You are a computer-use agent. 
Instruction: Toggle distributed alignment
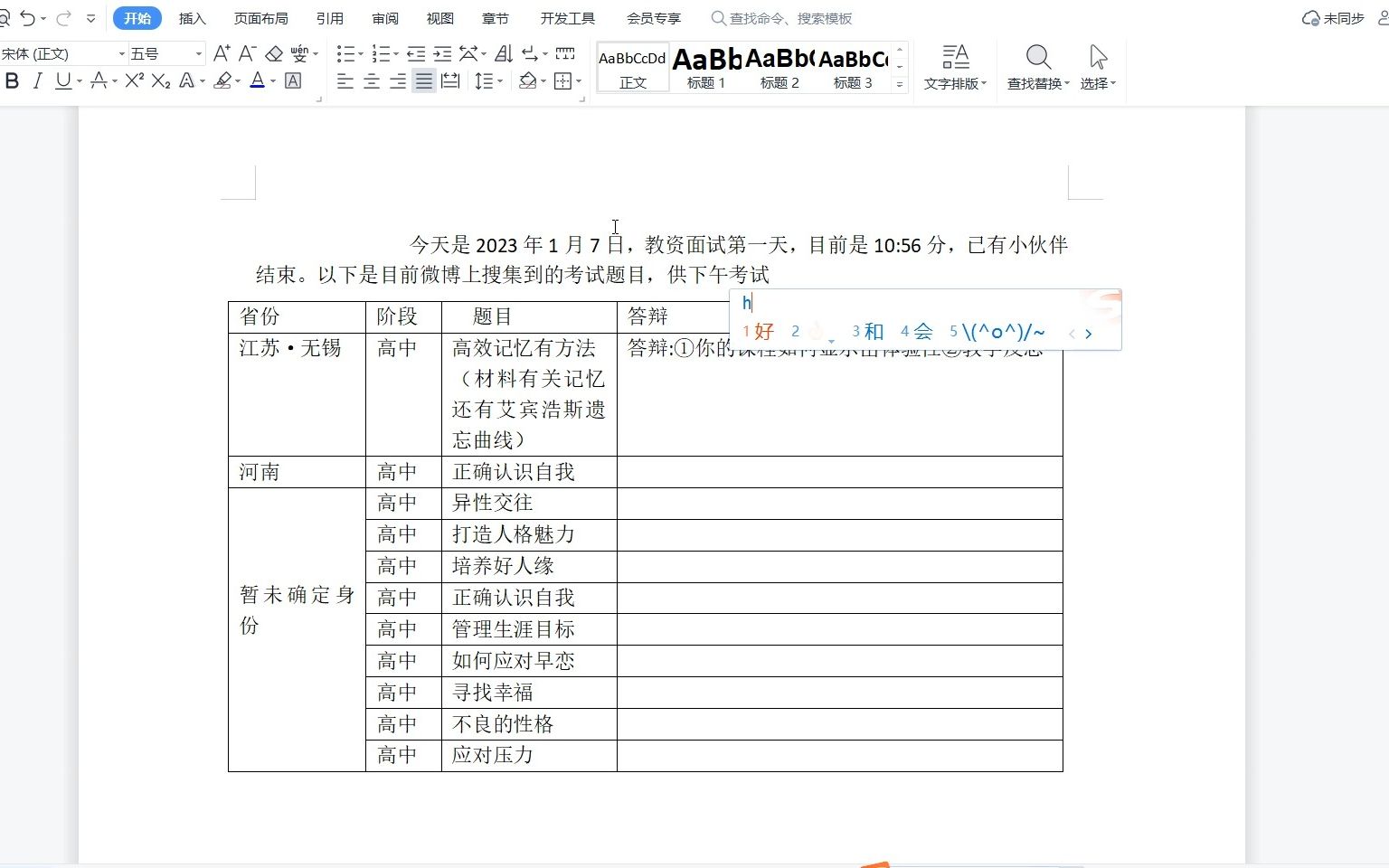coord(450,81)
